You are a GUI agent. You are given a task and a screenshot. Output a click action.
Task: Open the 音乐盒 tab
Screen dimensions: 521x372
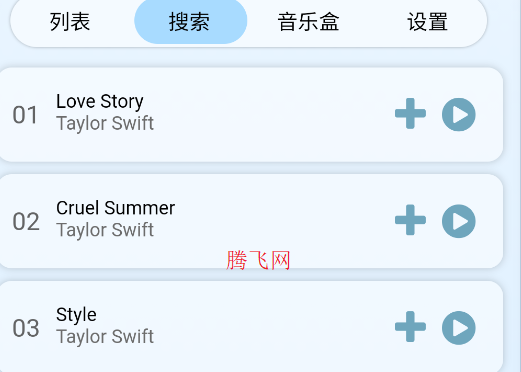pyautogui.click(x=308, y=22)
